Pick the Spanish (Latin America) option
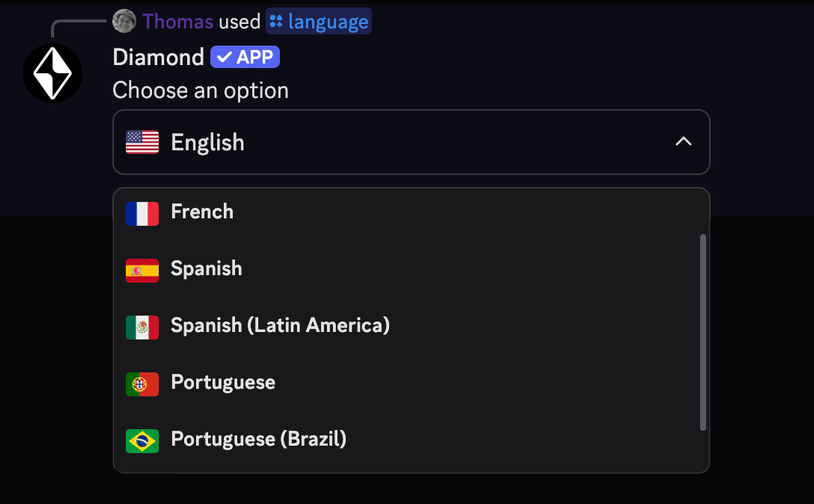The image size is (814, 504). [280, 326]
